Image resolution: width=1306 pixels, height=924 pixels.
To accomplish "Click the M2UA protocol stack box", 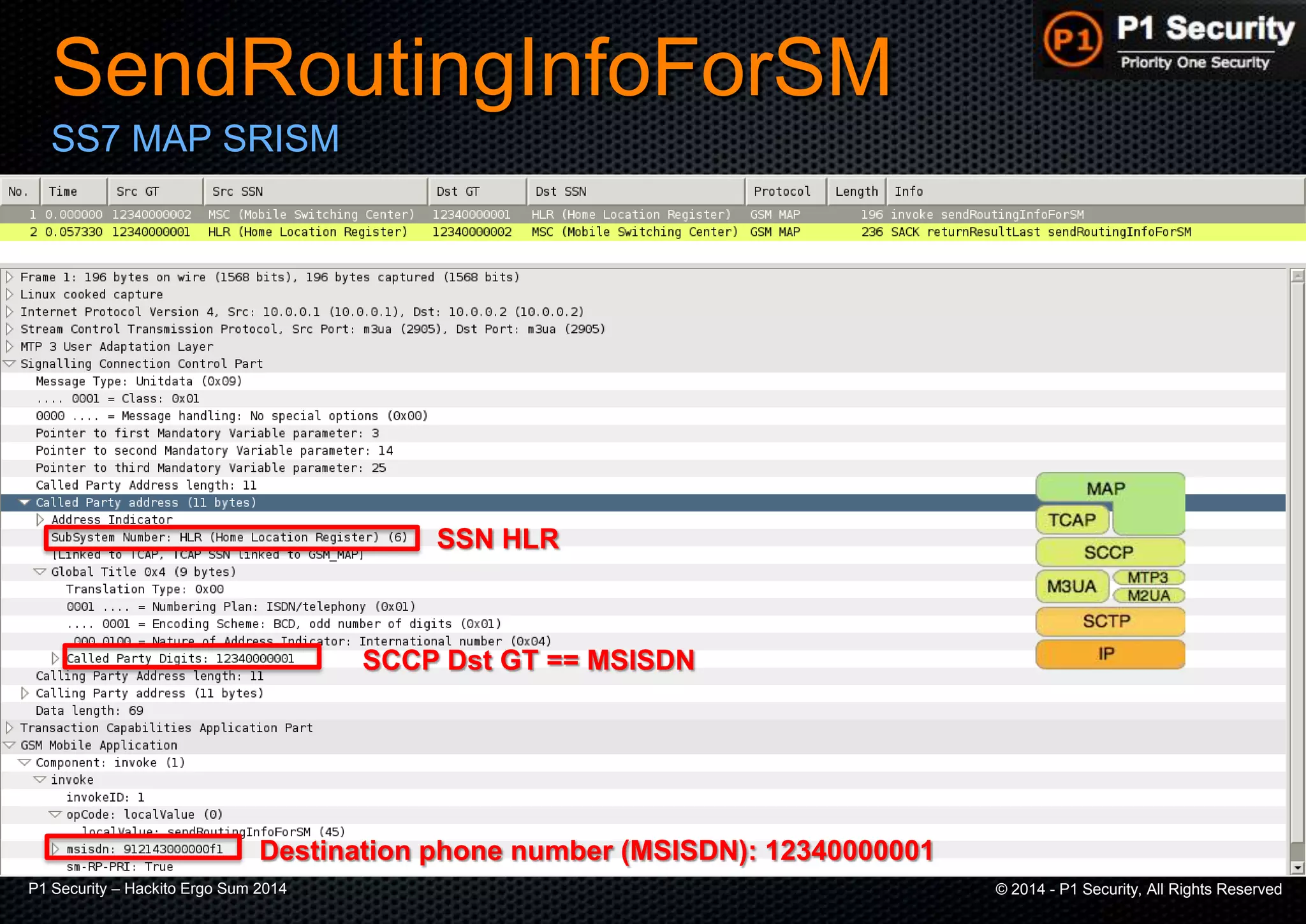I will [x=1148, y=596].
